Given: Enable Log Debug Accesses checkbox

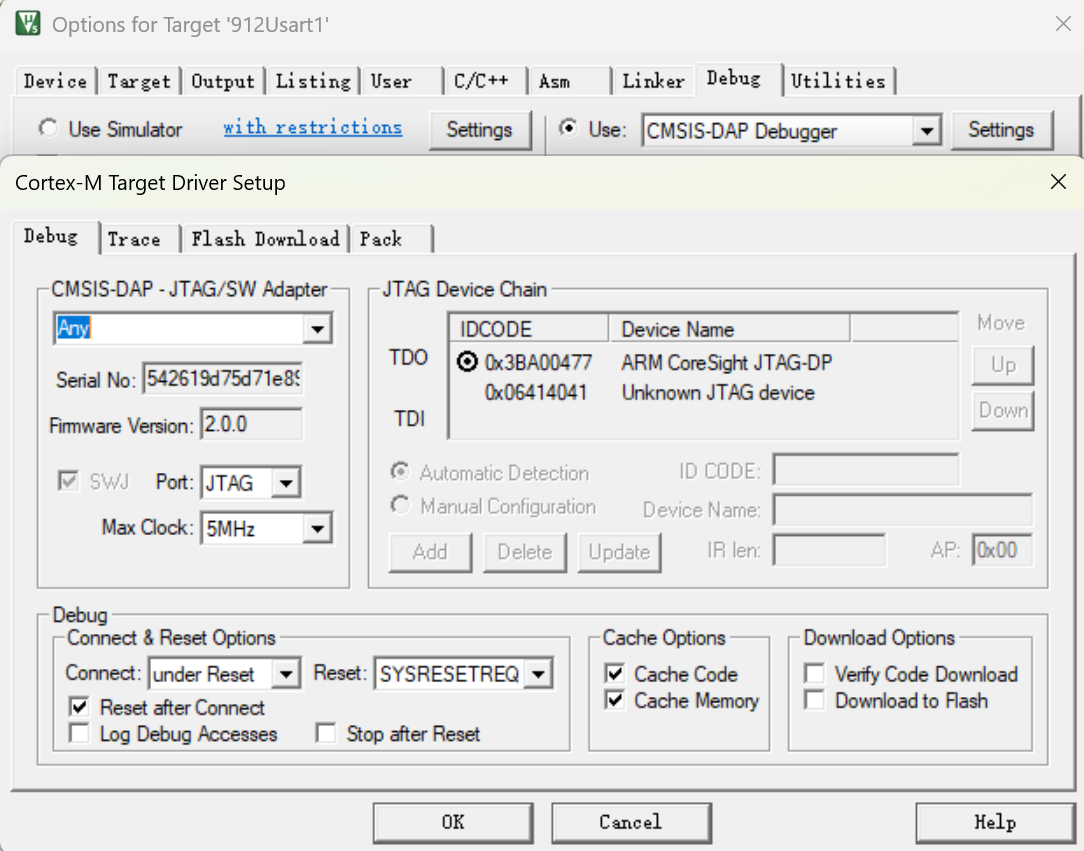Looking at the screenshot, I should pyautogui.click(x=80, y=733).
